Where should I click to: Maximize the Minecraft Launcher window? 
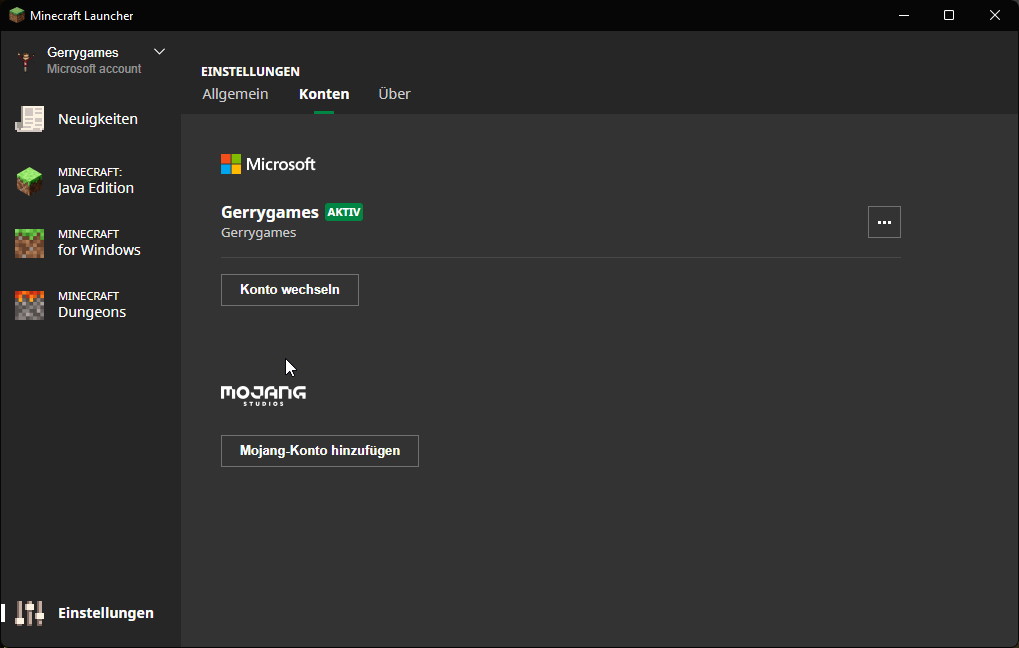pyautogui.click(x=949, y=15)
